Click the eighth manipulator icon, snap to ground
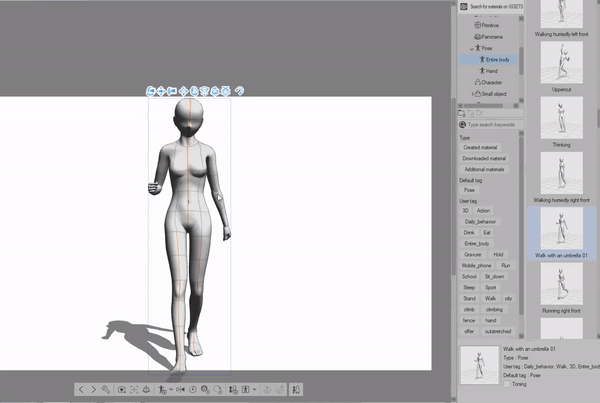The image size is (600, 403). coord(226,91)
